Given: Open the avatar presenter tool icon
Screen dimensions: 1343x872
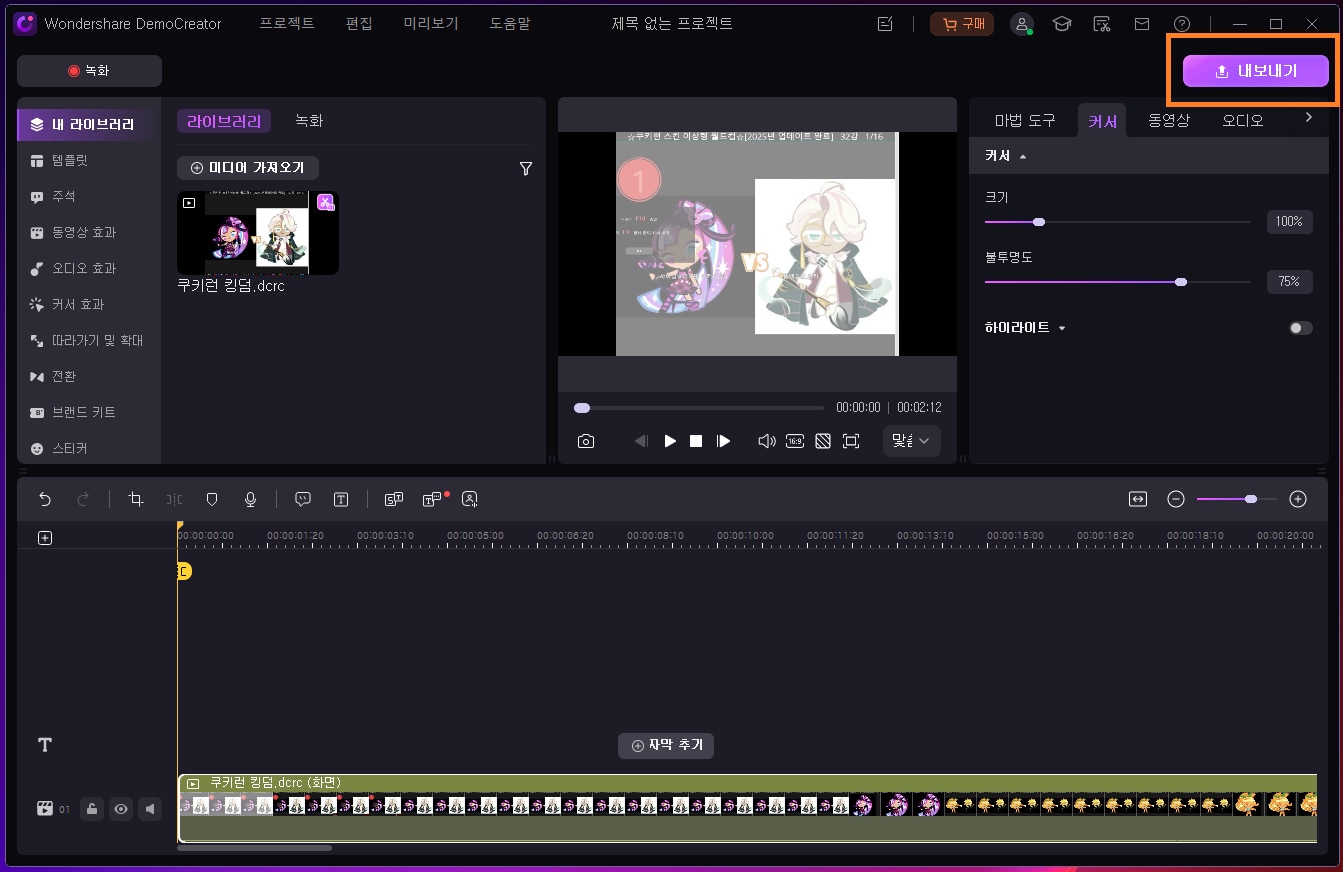Looking at the screenshot, I should [470, 499].
